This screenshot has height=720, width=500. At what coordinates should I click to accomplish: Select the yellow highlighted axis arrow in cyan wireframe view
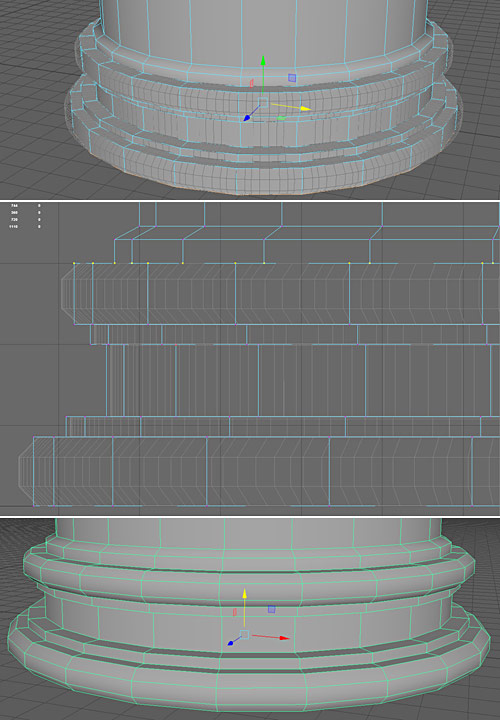click(305, 109)
